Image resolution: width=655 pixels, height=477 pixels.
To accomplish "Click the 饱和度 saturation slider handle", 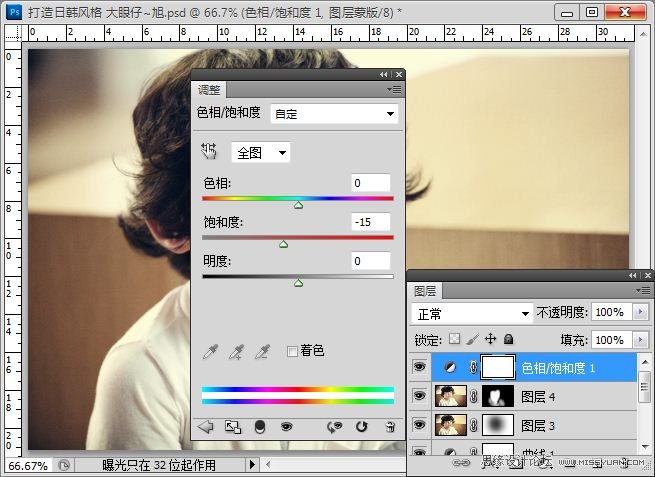I will tap(284, 244).
